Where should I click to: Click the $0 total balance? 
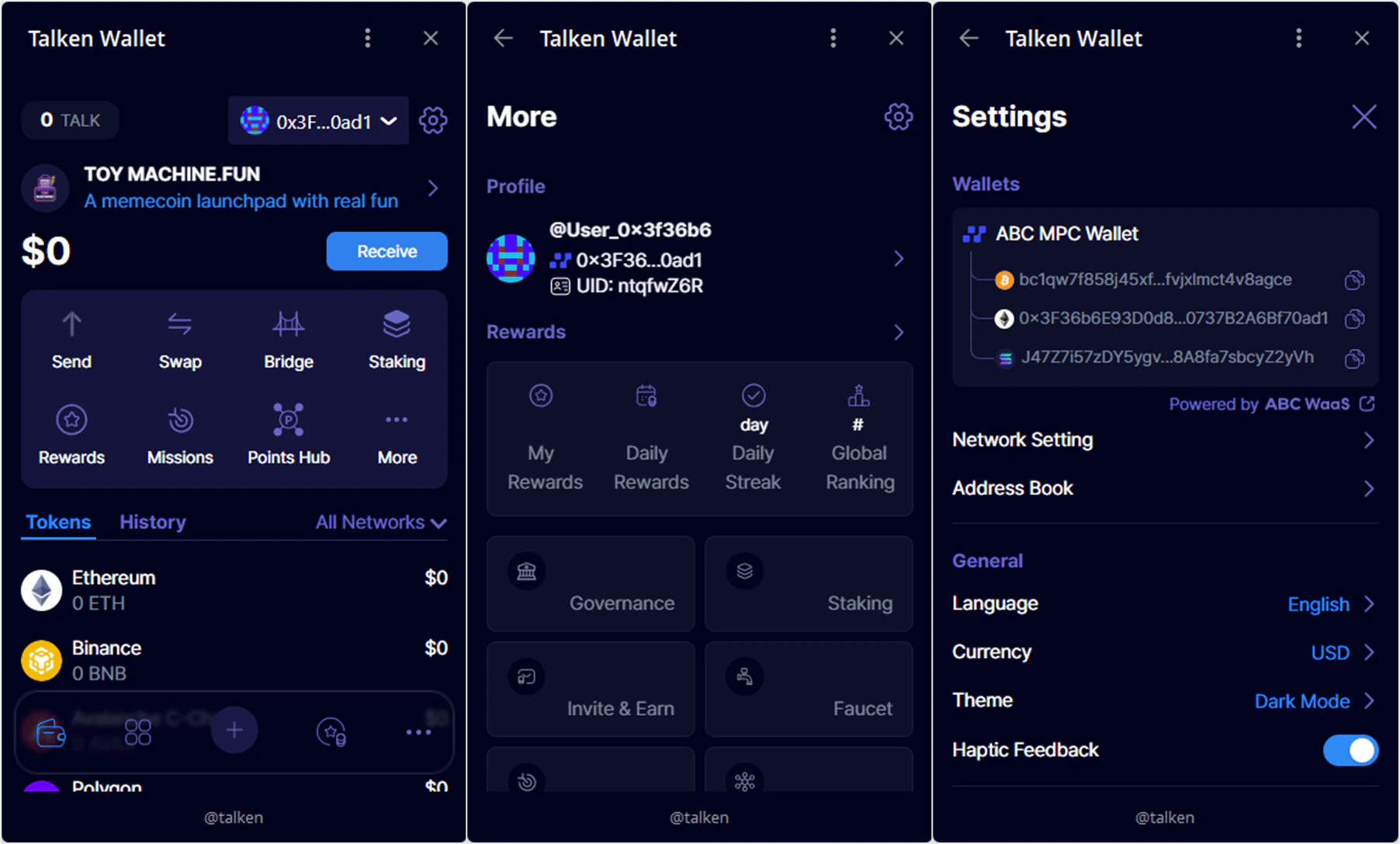(x=46, y=251)
